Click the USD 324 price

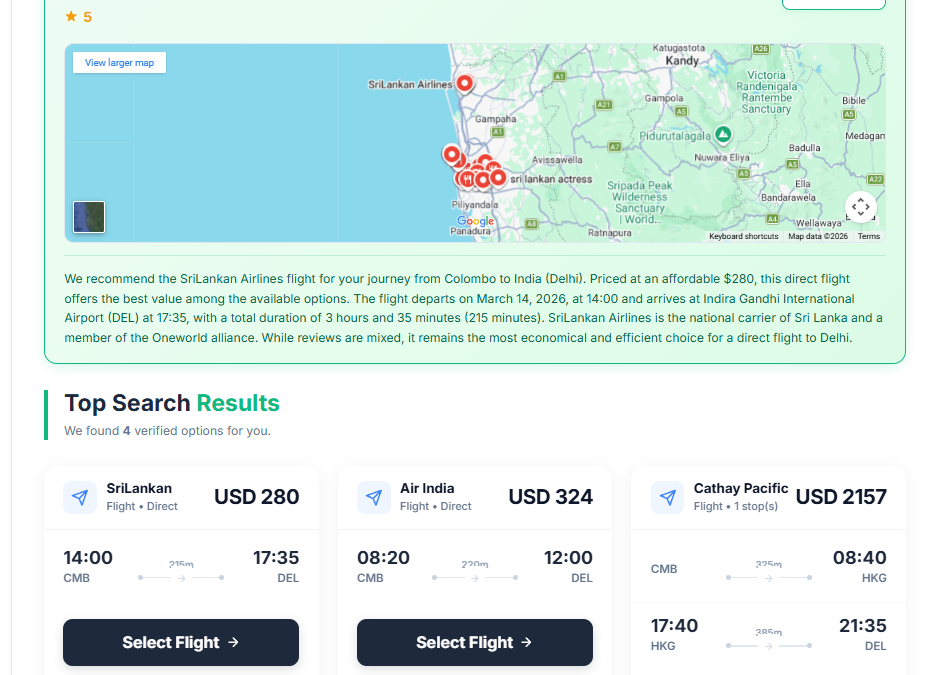point(550,497)
